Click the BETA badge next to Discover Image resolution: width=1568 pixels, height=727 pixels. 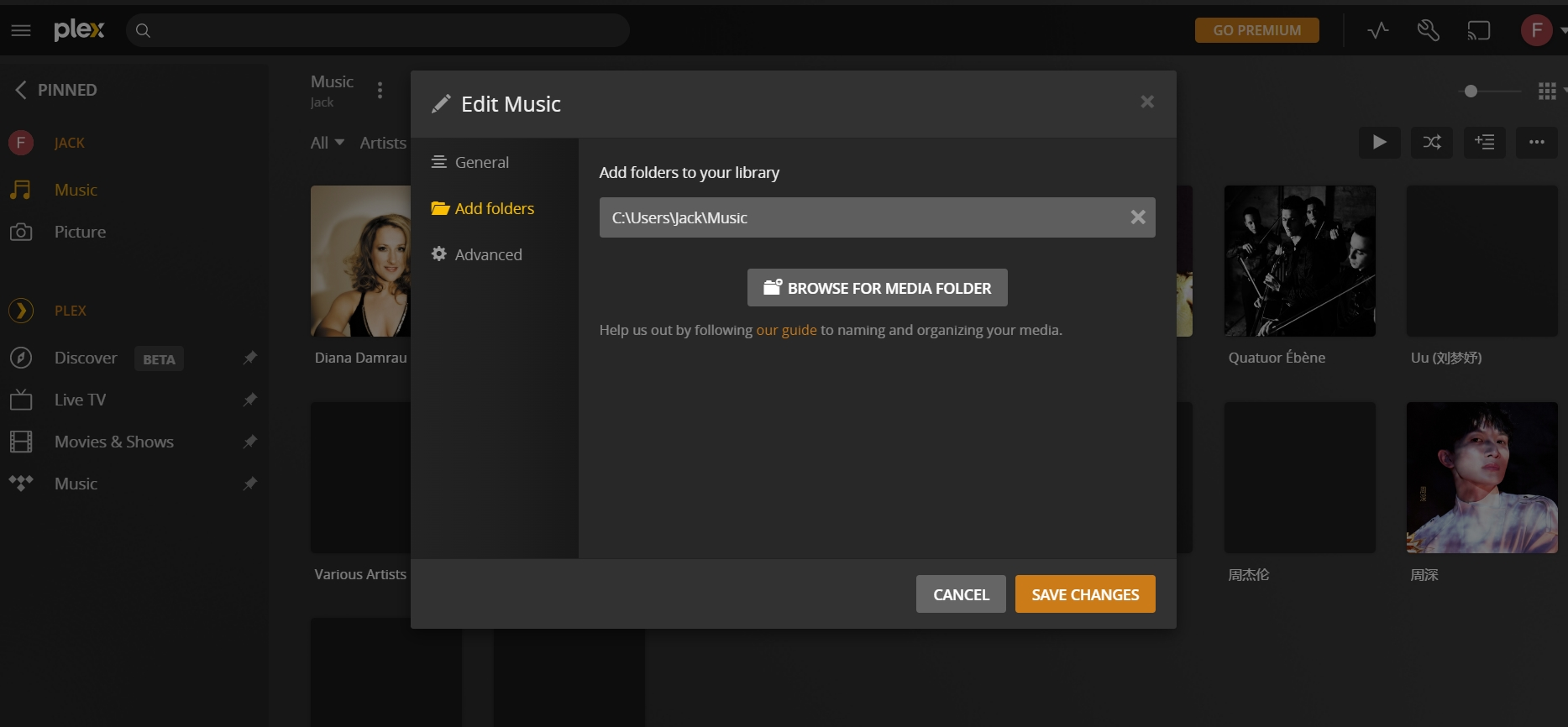159,359
